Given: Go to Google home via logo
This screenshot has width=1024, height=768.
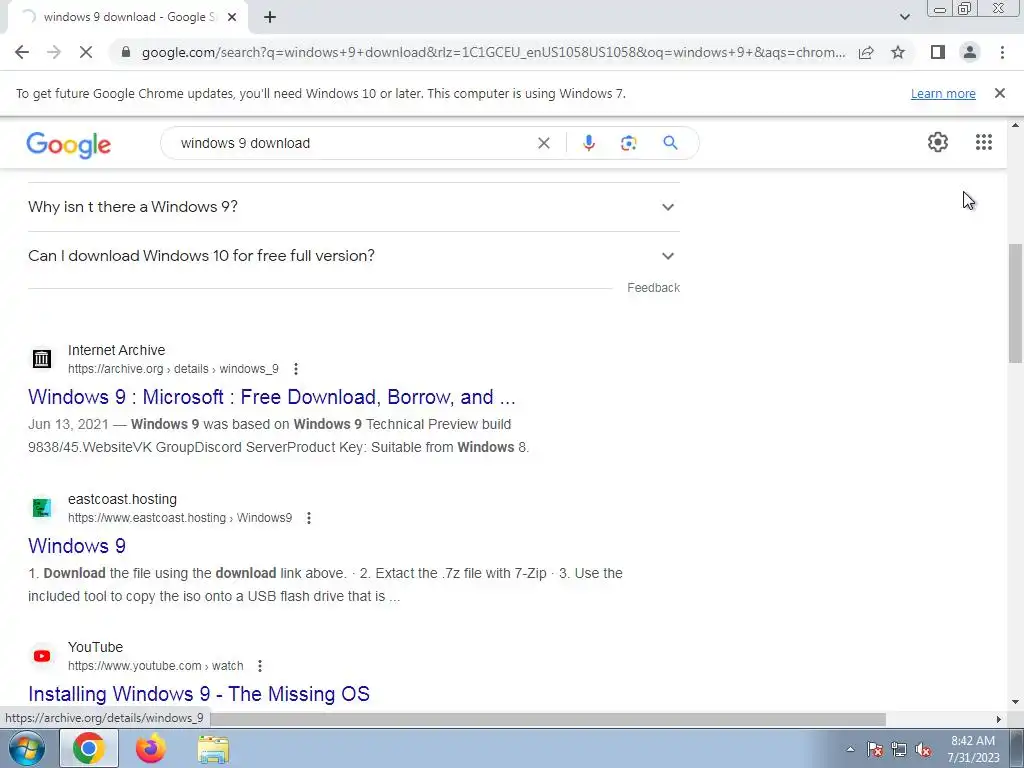Looking at the screenshot, I should [x=69, y=144].
